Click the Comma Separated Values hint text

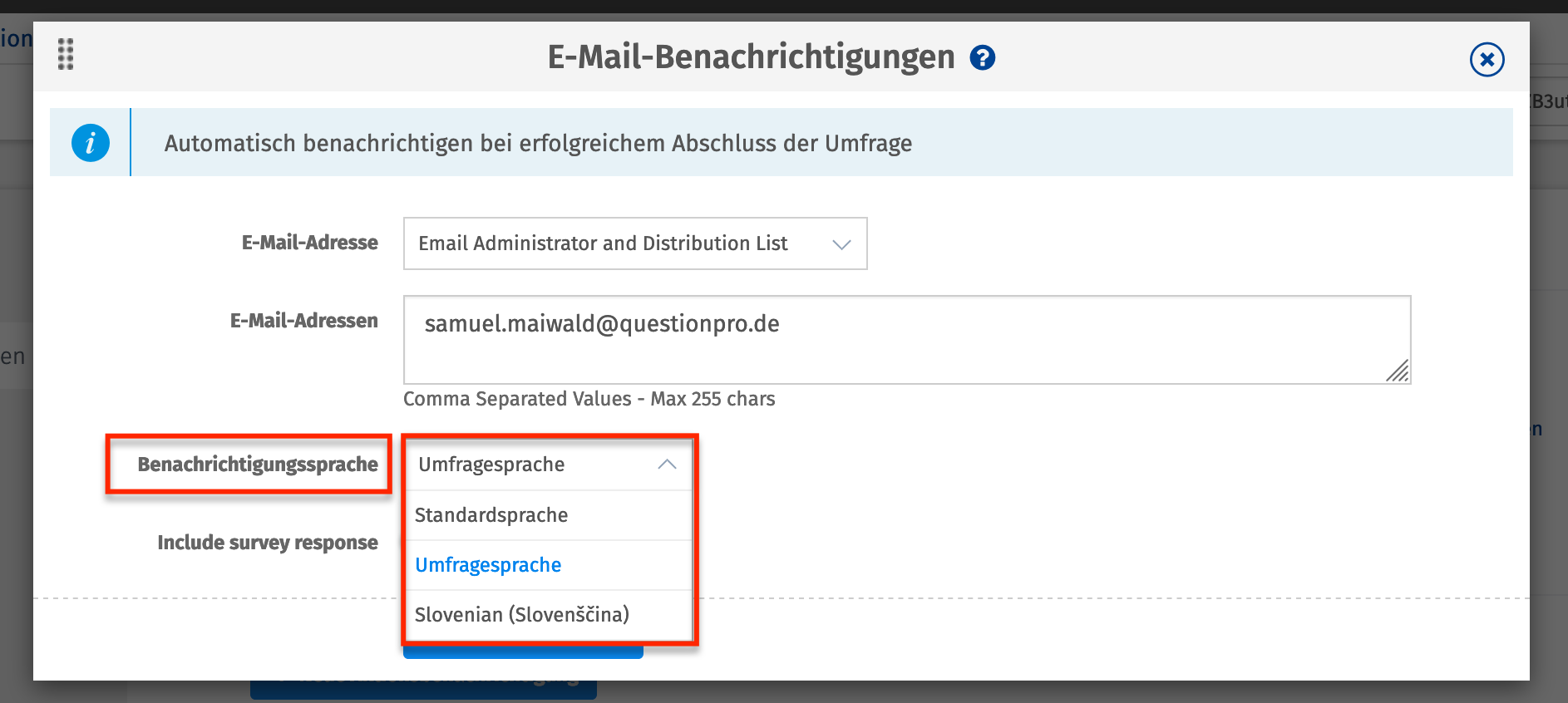[x=589, y=399]
